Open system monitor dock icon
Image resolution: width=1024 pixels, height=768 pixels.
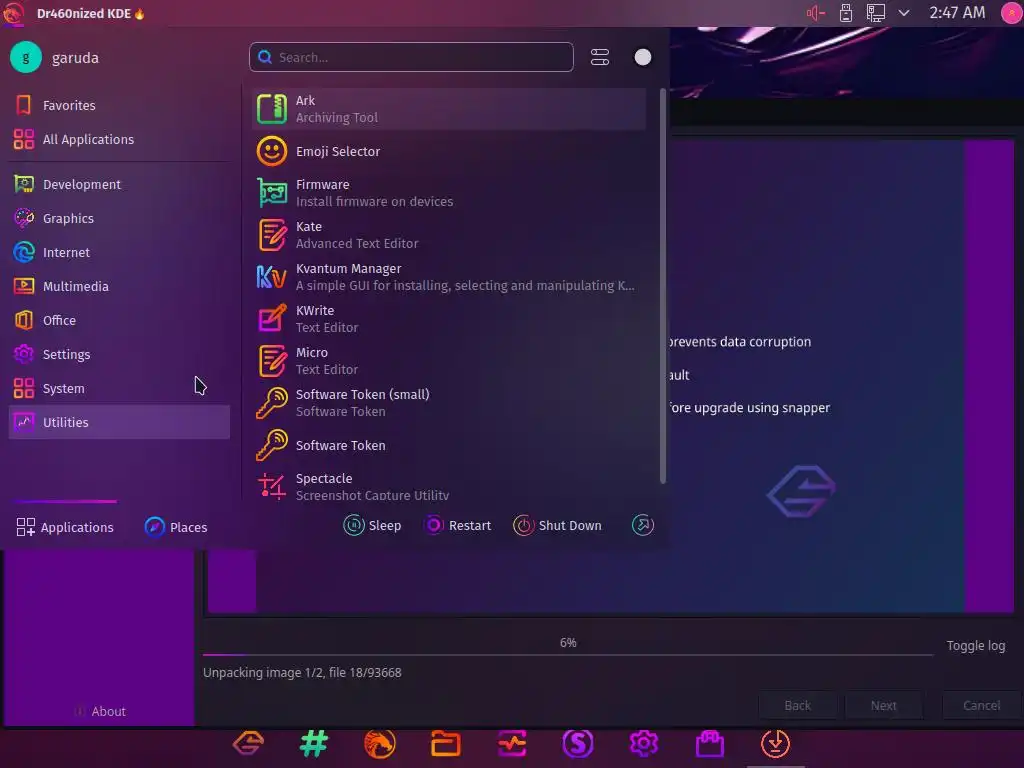point(512,743)
